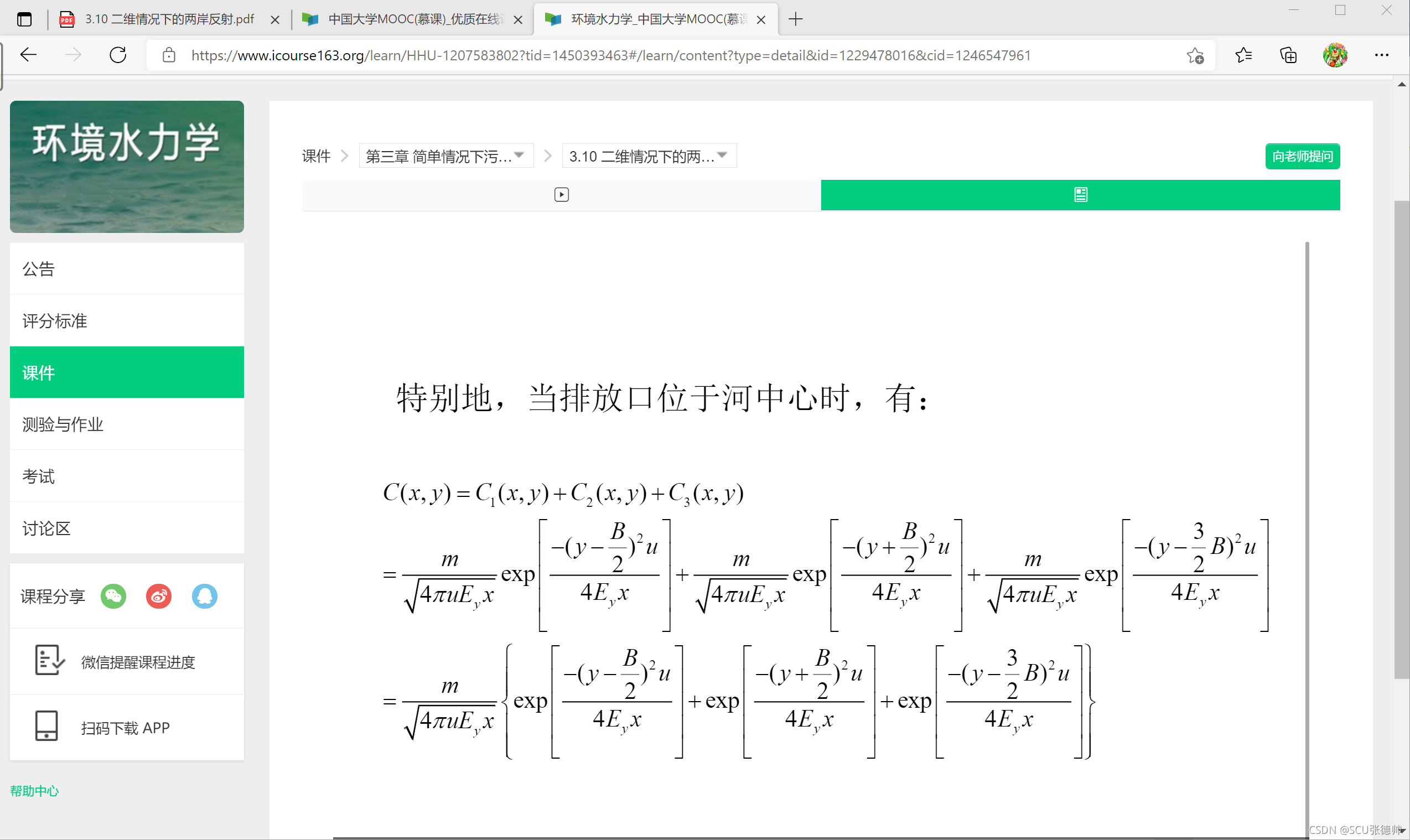
Task: Select the document view tab
Action: pos(1080,195)
